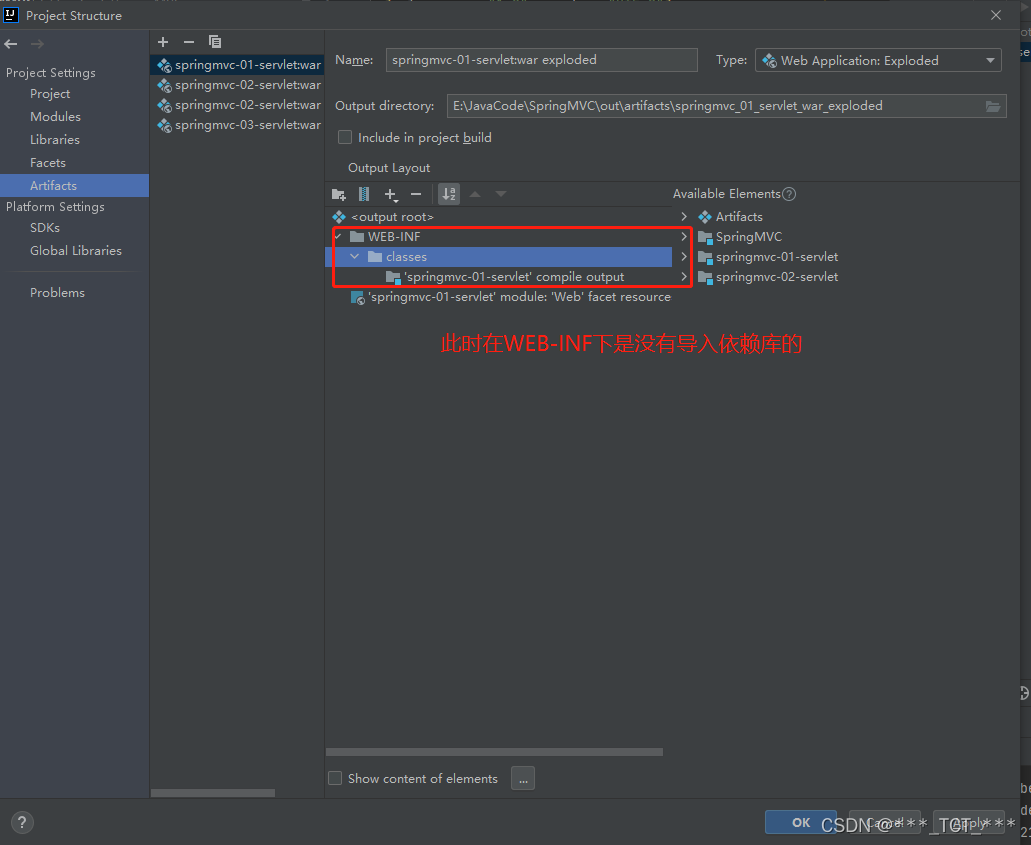Click the output root icon
The height and width of the screenshot is (845, 1031).
(x=339, y=217)
